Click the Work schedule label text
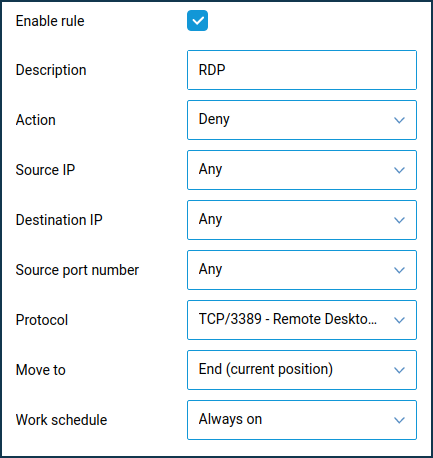This screenshot has width=433, height=458. (x=61, y=420)
